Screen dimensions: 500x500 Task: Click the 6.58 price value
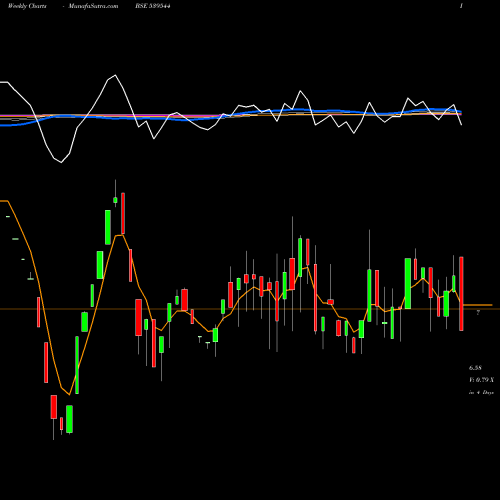coord(475,368)
